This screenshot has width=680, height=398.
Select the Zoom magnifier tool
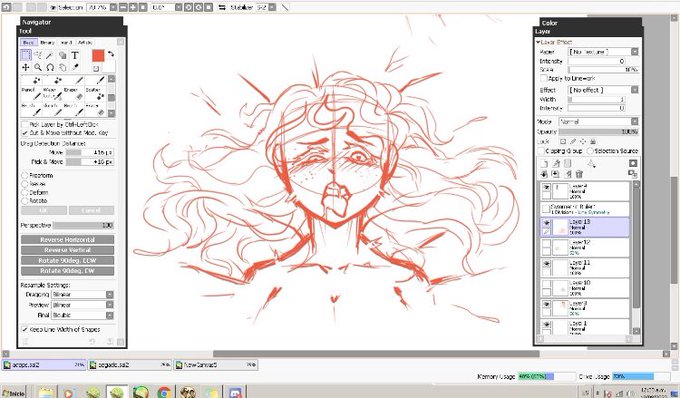tap(38, 67)
